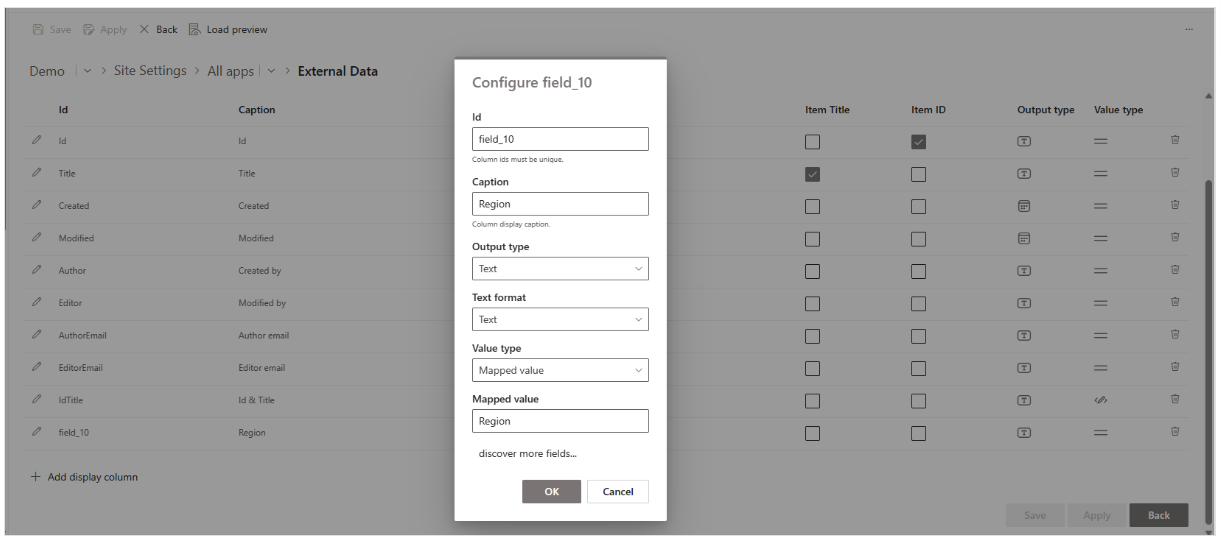Click Load preview in toolbar
The width and height of the screenshot is (1222, 545).
(x=228, y=29)
